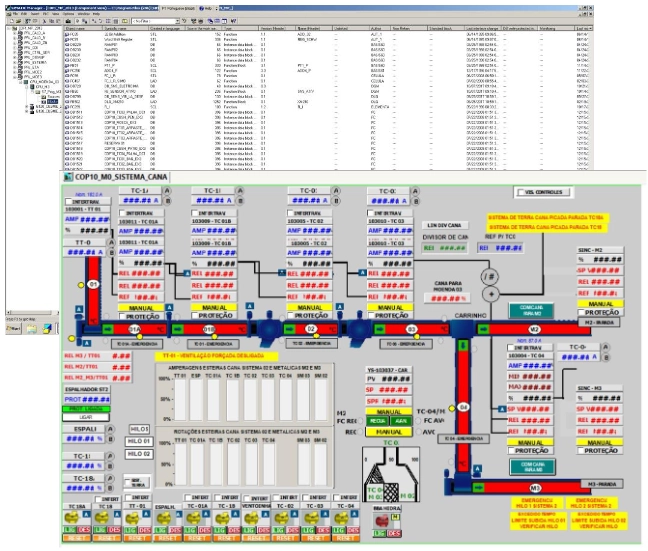
Task: Toggle INTERTRAV checkbox above 103001 - TT 01
Action: [x=69, y=202]
